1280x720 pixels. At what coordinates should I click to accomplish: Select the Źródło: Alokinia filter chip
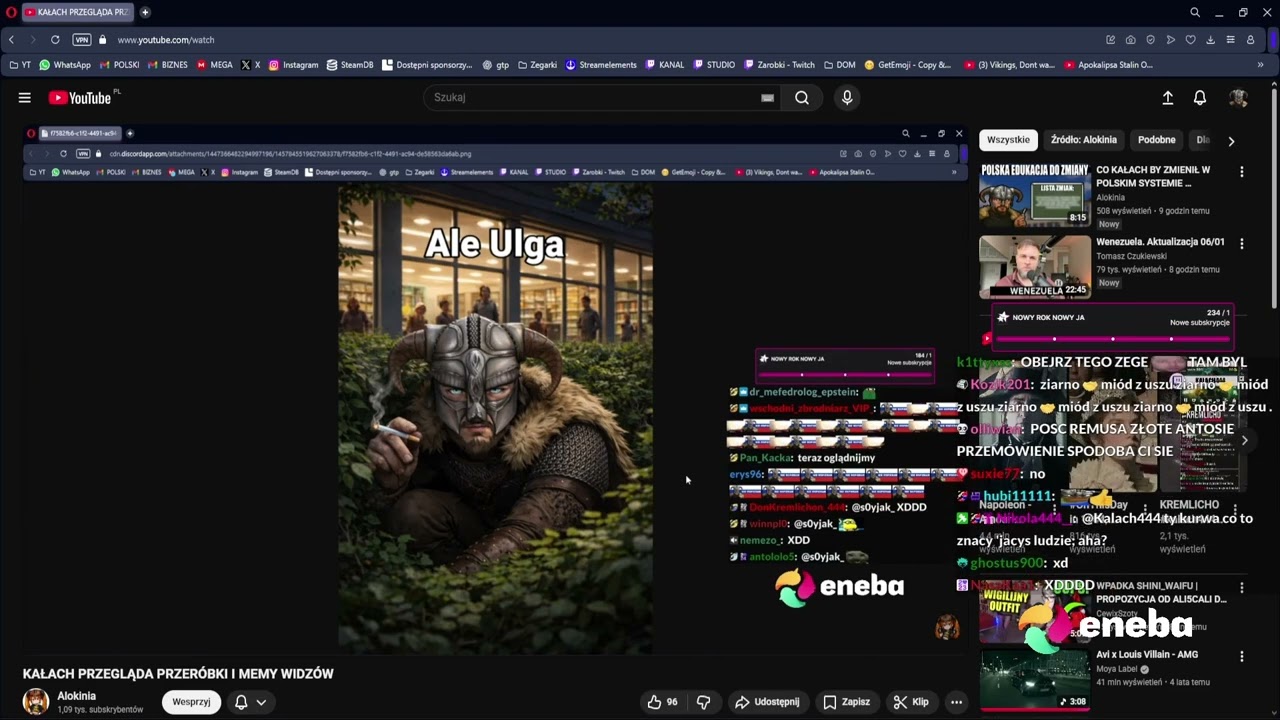[1084, 140]
